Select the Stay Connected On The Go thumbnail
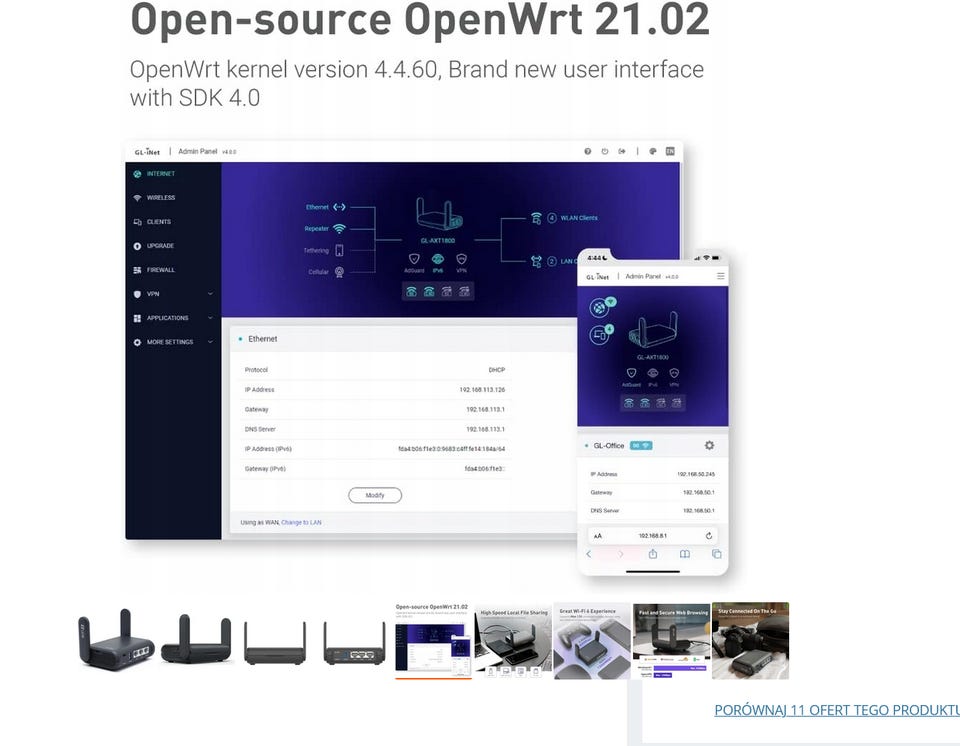Image resolution: width=960 pixels, height=746 pixels. coord(751,640)
